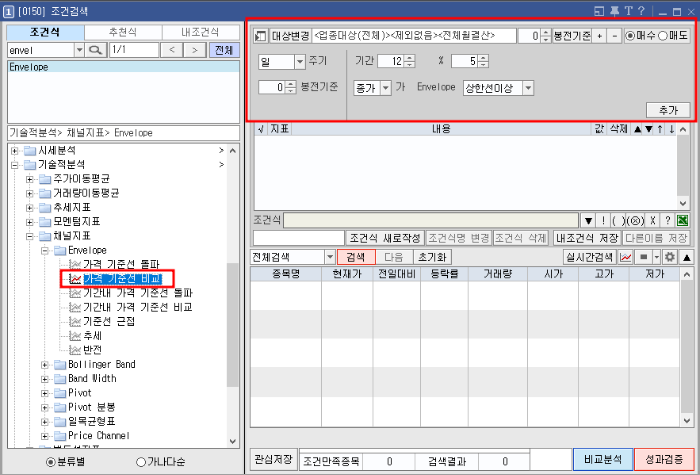This screenshot has width=700, height=475.
Task: Select the 매수 radio button
Action: click(630, 36)
